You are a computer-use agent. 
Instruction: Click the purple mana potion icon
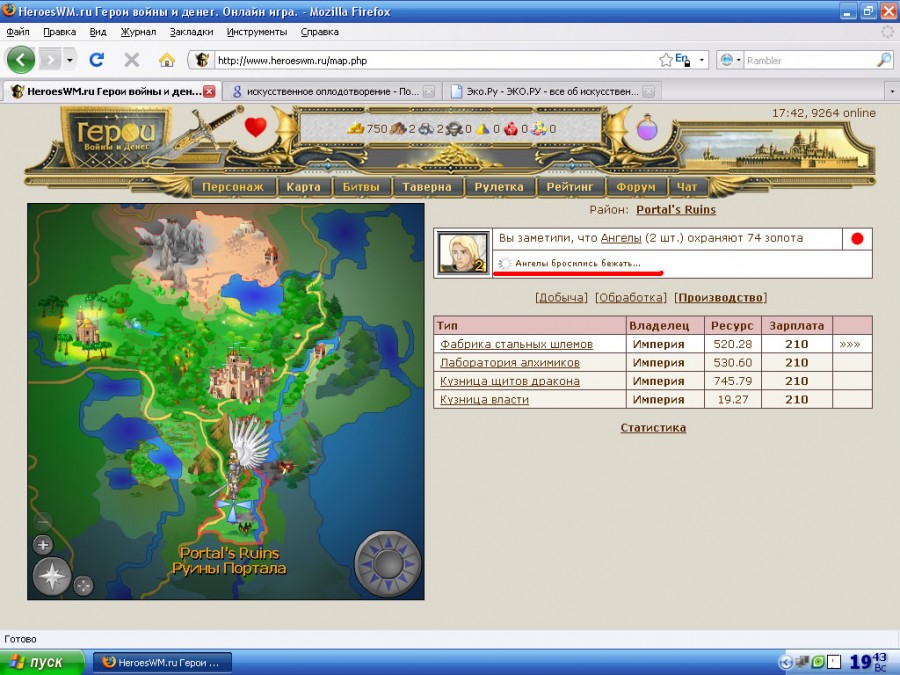click(646, 126)
